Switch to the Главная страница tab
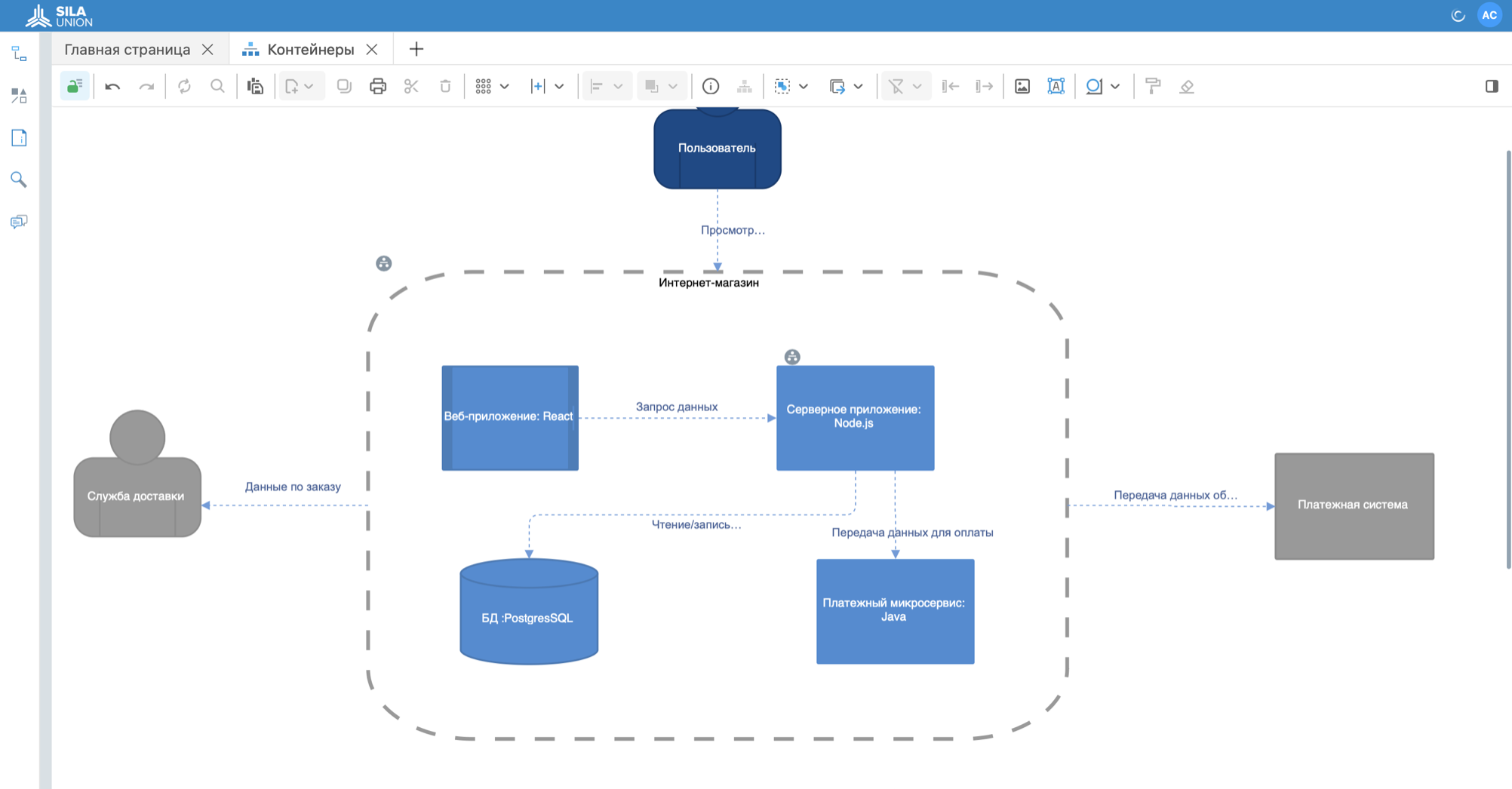 coord(127,50)
